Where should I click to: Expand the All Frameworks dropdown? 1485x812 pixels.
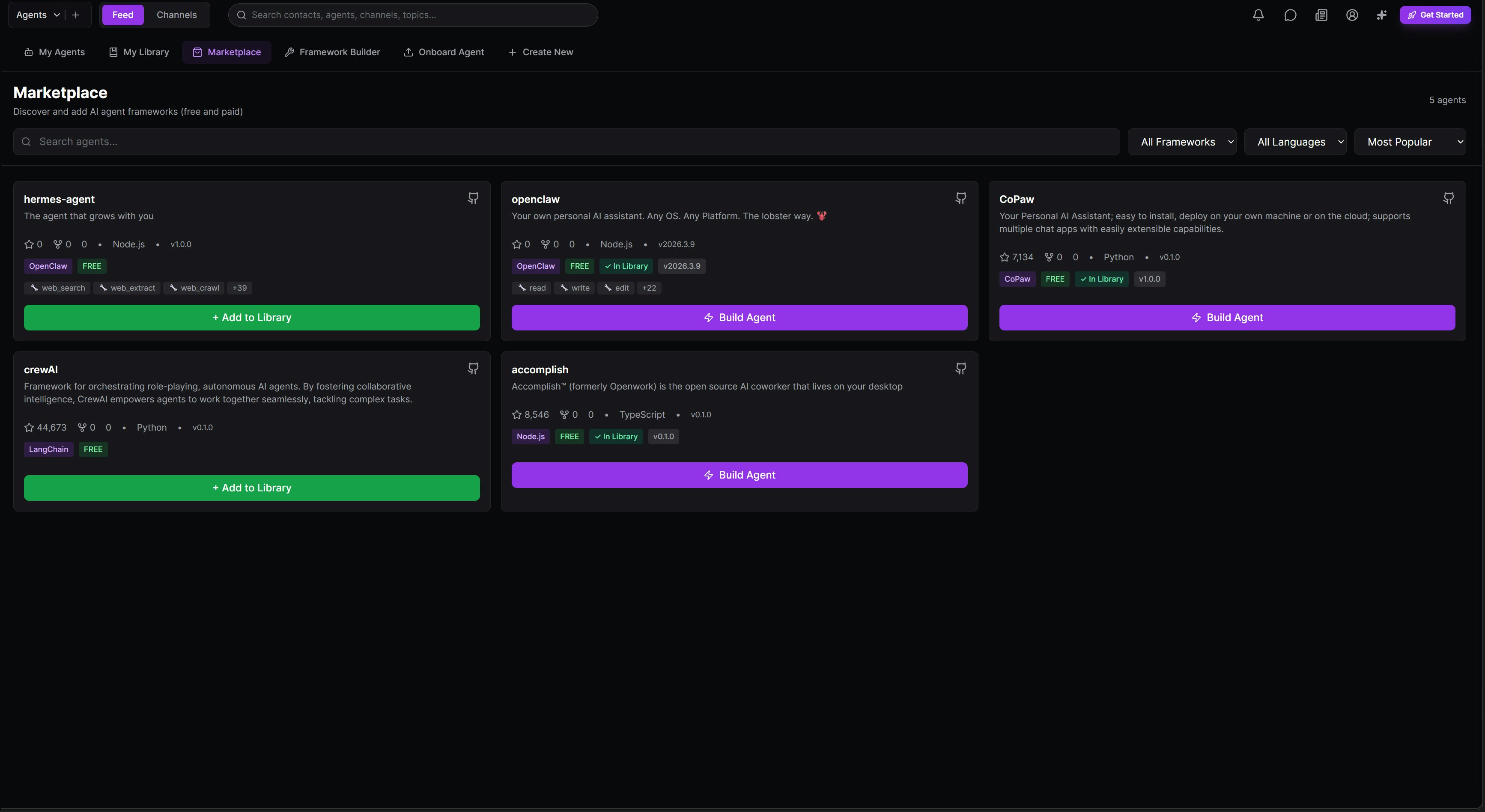point(1182,142)
